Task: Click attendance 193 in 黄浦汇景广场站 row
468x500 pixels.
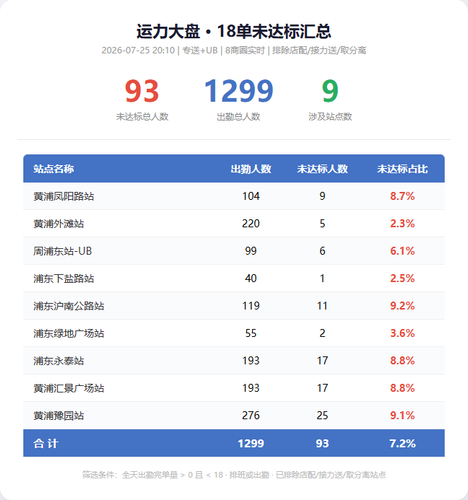Action: click(251, 388)
